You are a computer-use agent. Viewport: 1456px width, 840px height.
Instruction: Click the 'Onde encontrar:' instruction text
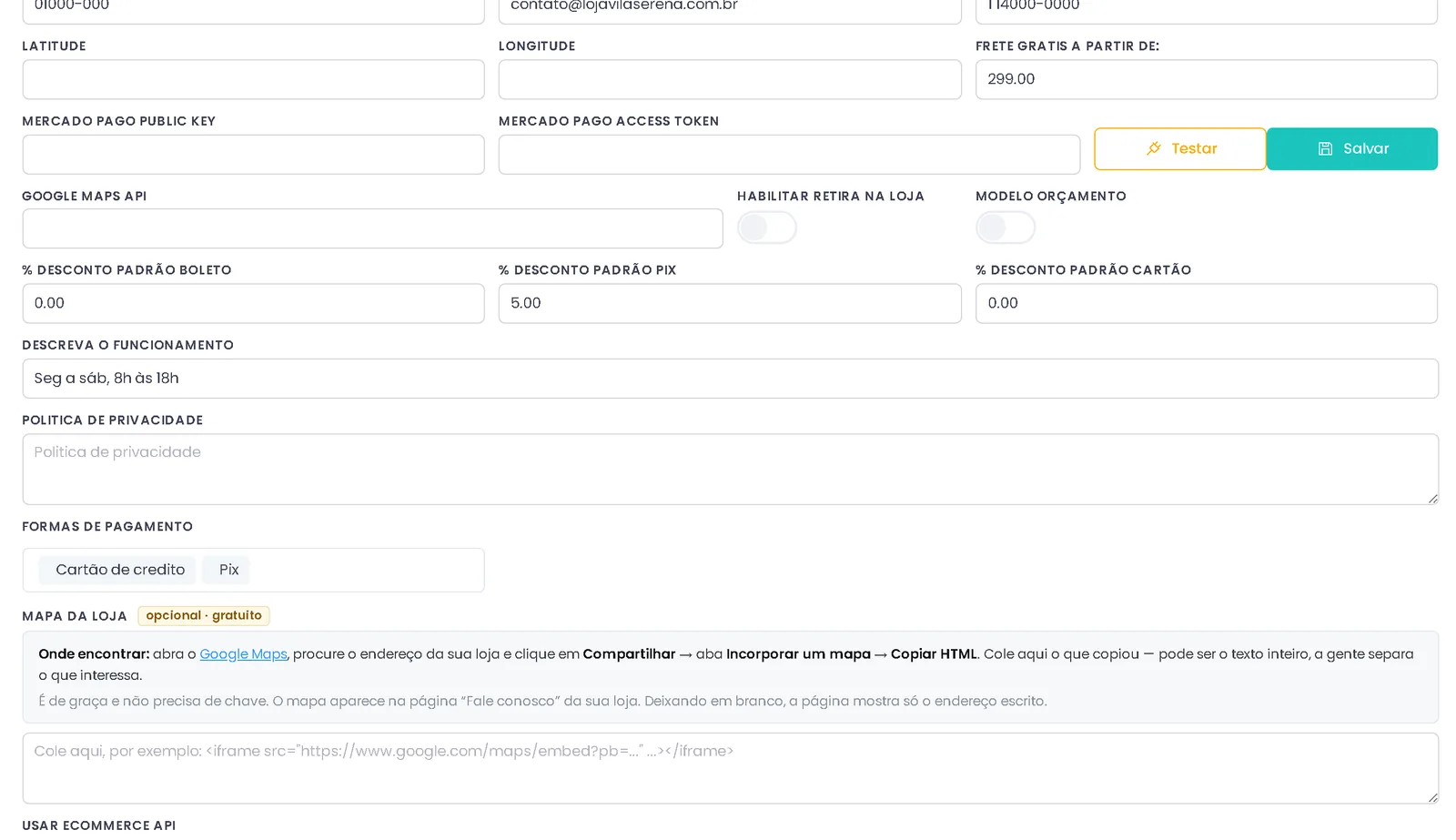94,654
